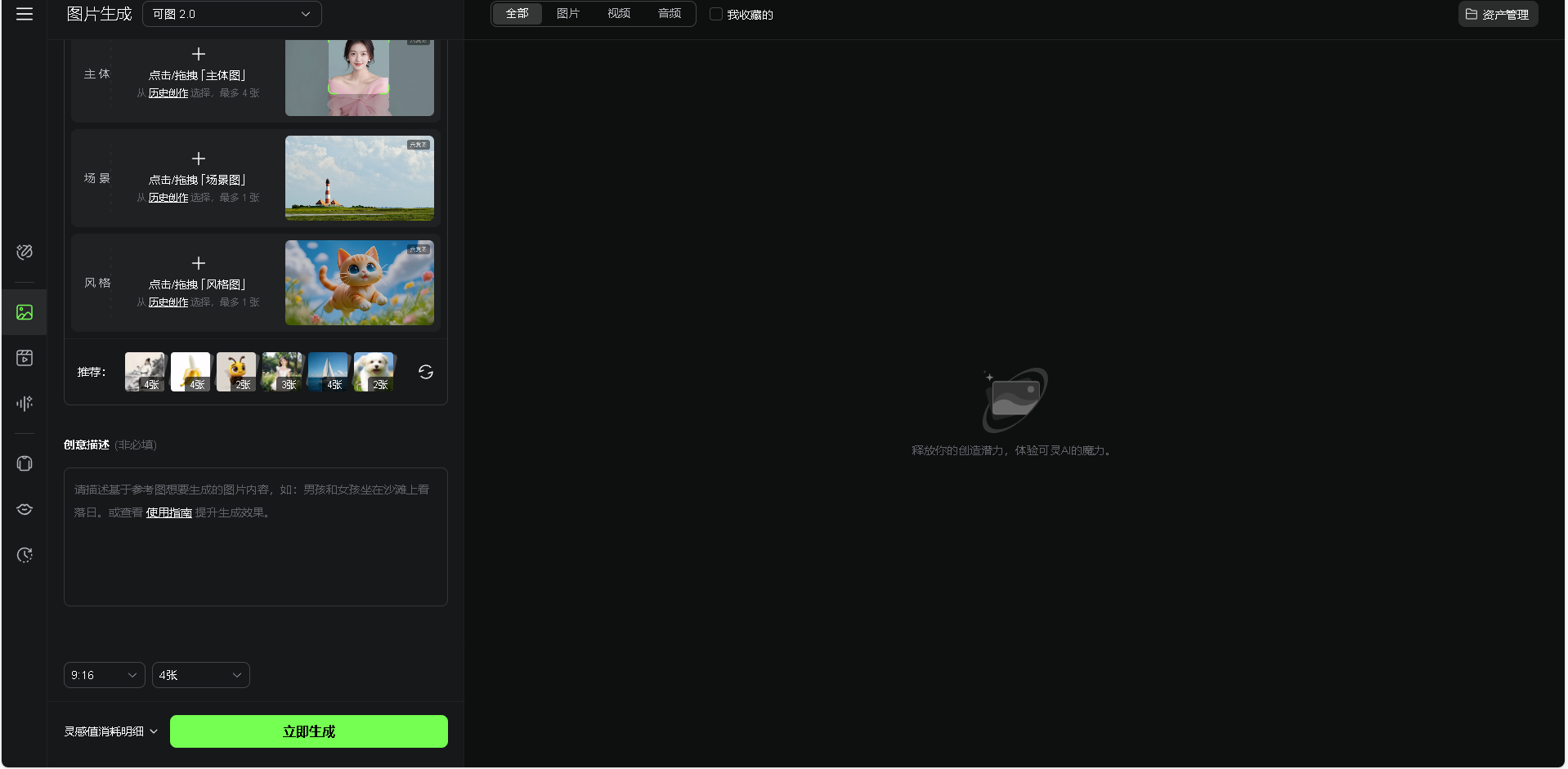1568x769 pixels.
Task: Select the image generation sidebar icon
Action: (x=25, y=312)
